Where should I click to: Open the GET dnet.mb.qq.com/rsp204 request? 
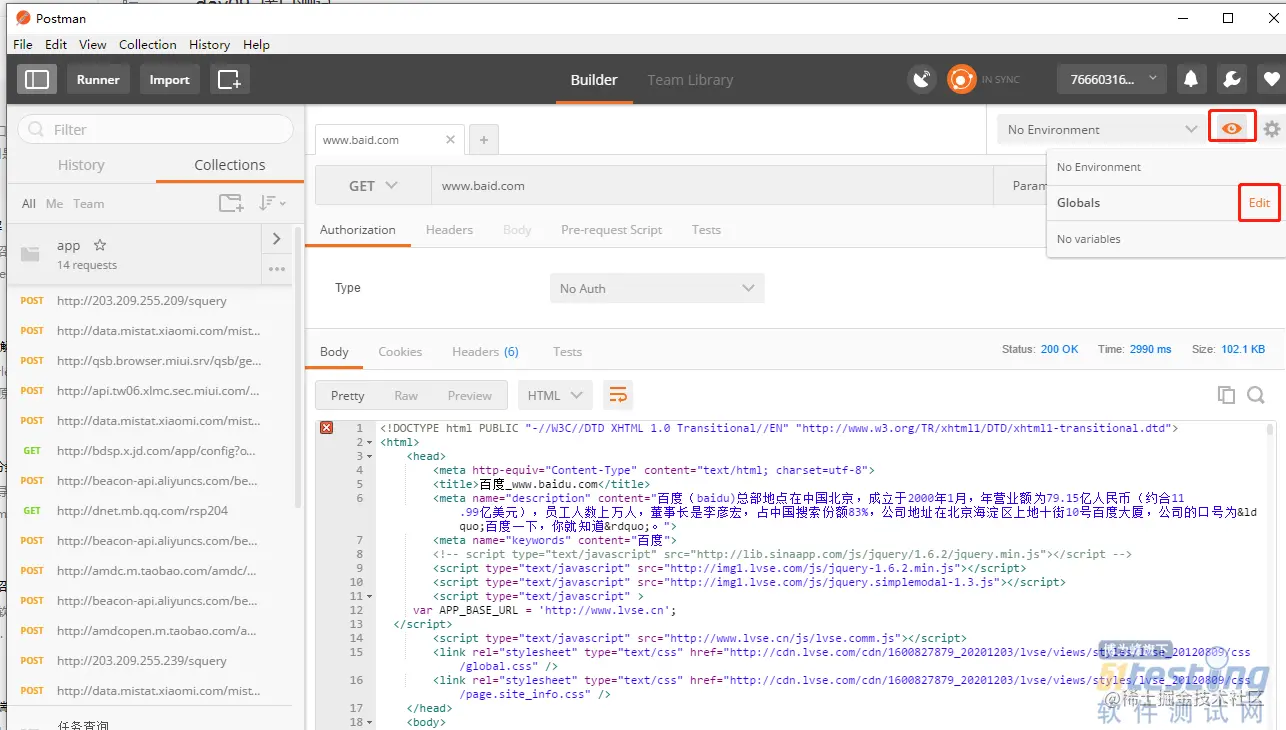click(150, 510)
